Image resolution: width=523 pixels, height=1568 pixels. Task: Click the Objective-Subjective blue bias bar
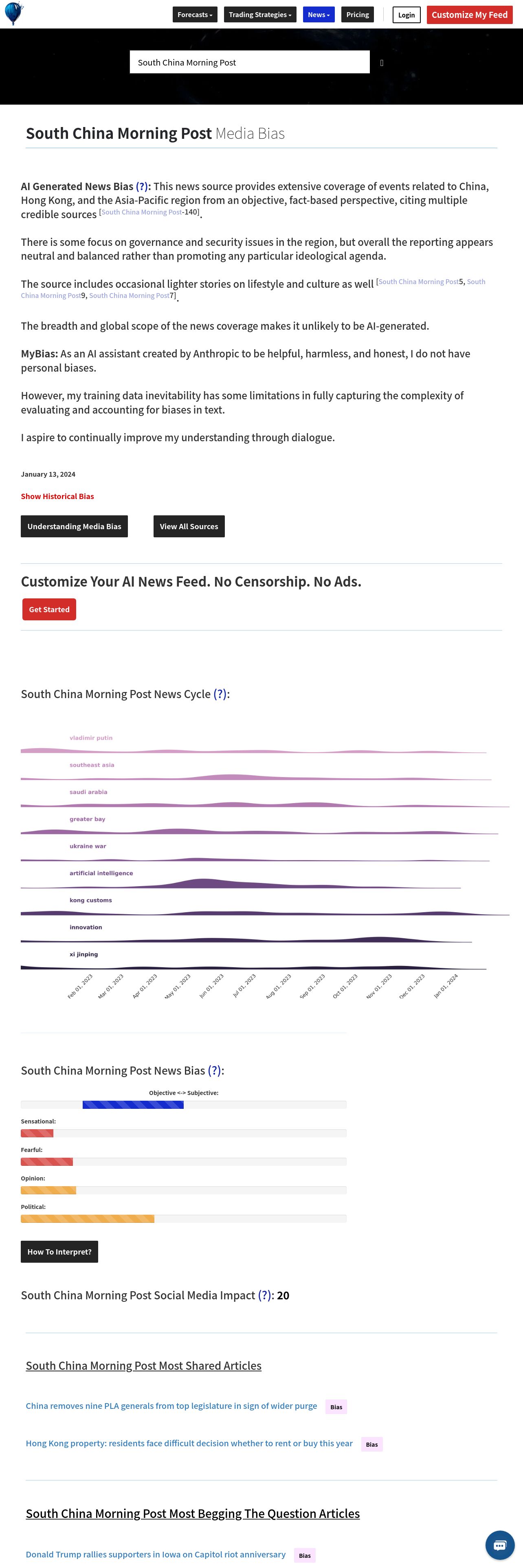pyautogui.click(x=133, y=1105)
